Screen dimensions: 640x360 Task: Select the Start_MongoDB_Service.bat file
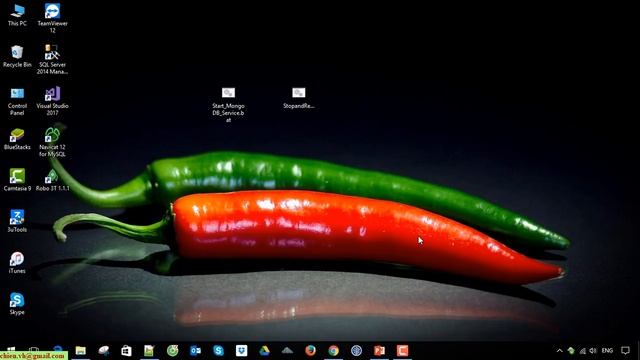click(228, 104)
